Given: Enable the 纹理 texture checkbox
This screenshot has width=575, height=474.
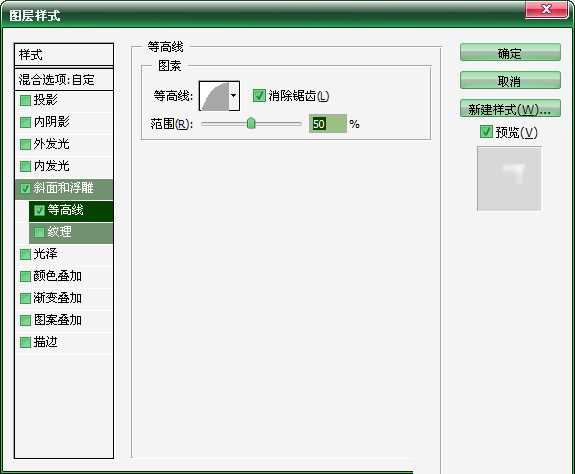Looking at the screenshot, I should tap(39, 232).
